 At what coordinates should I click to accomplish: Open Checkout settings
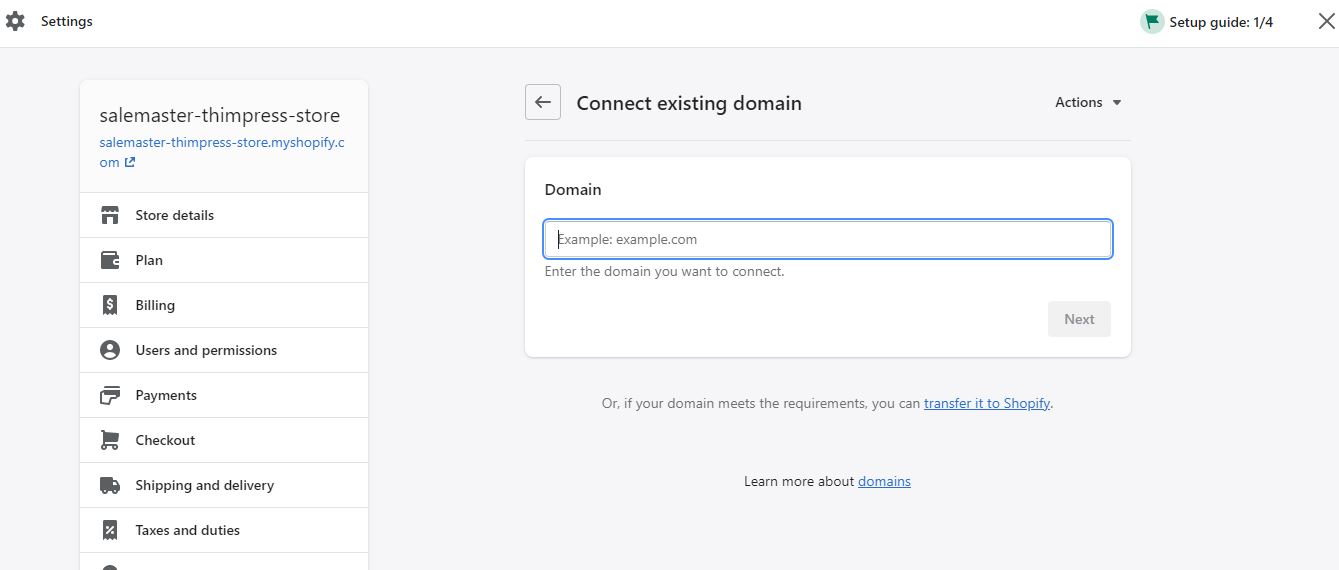tap(224, 440)
